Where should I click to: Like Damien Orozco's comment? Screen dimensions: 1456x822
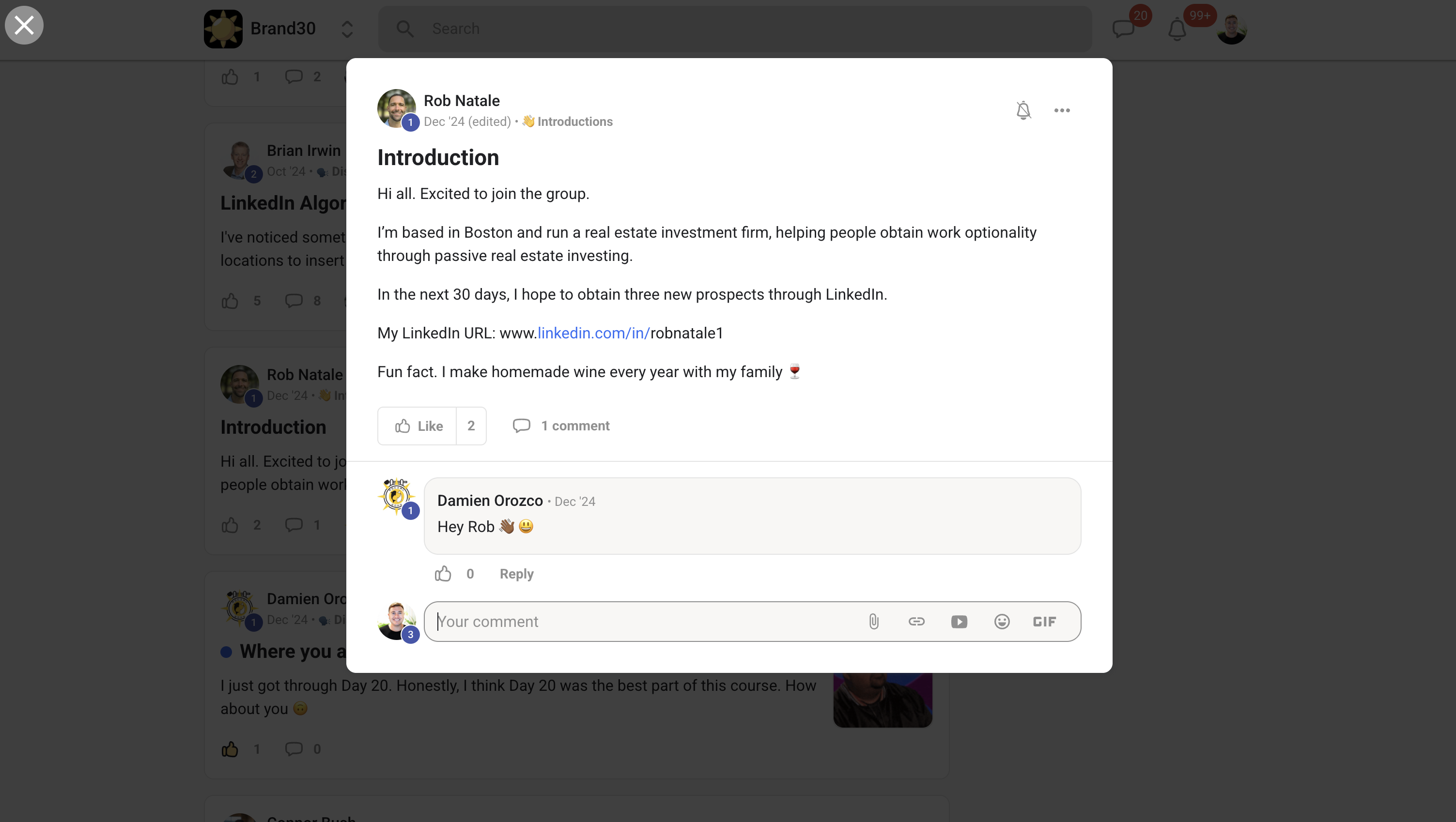(443, 574)
